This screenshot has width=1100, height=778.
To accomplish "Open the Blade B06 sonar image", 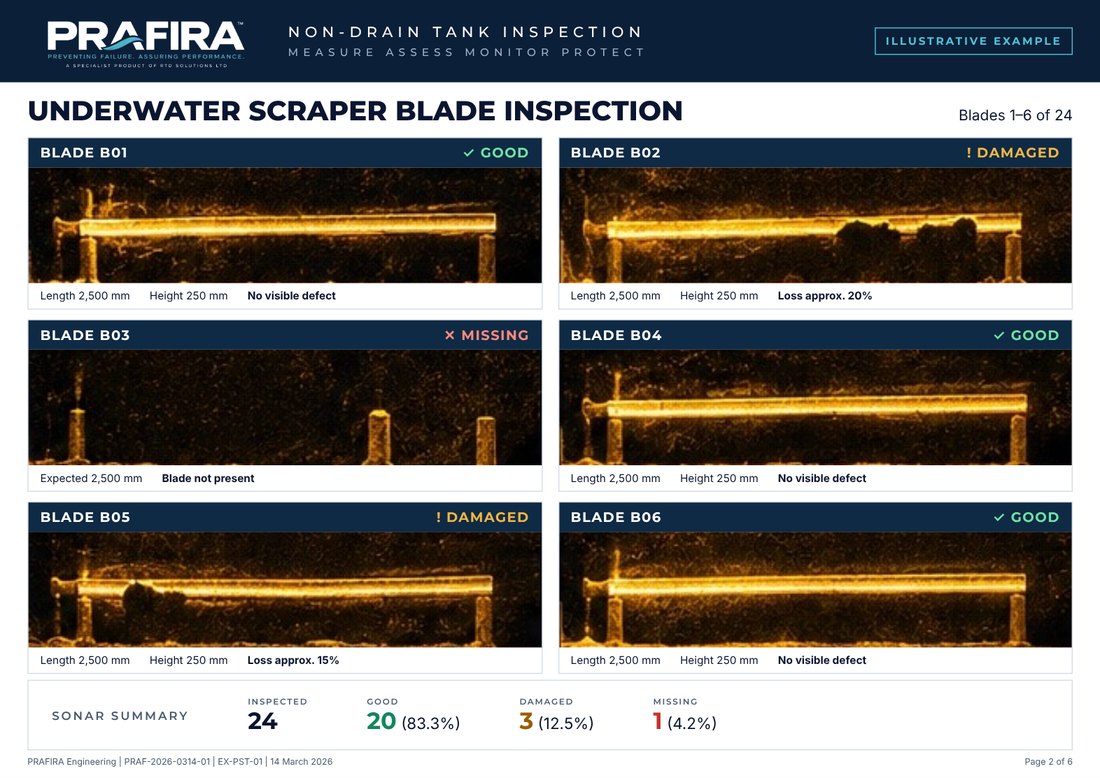I will click(x=815, y=589).
